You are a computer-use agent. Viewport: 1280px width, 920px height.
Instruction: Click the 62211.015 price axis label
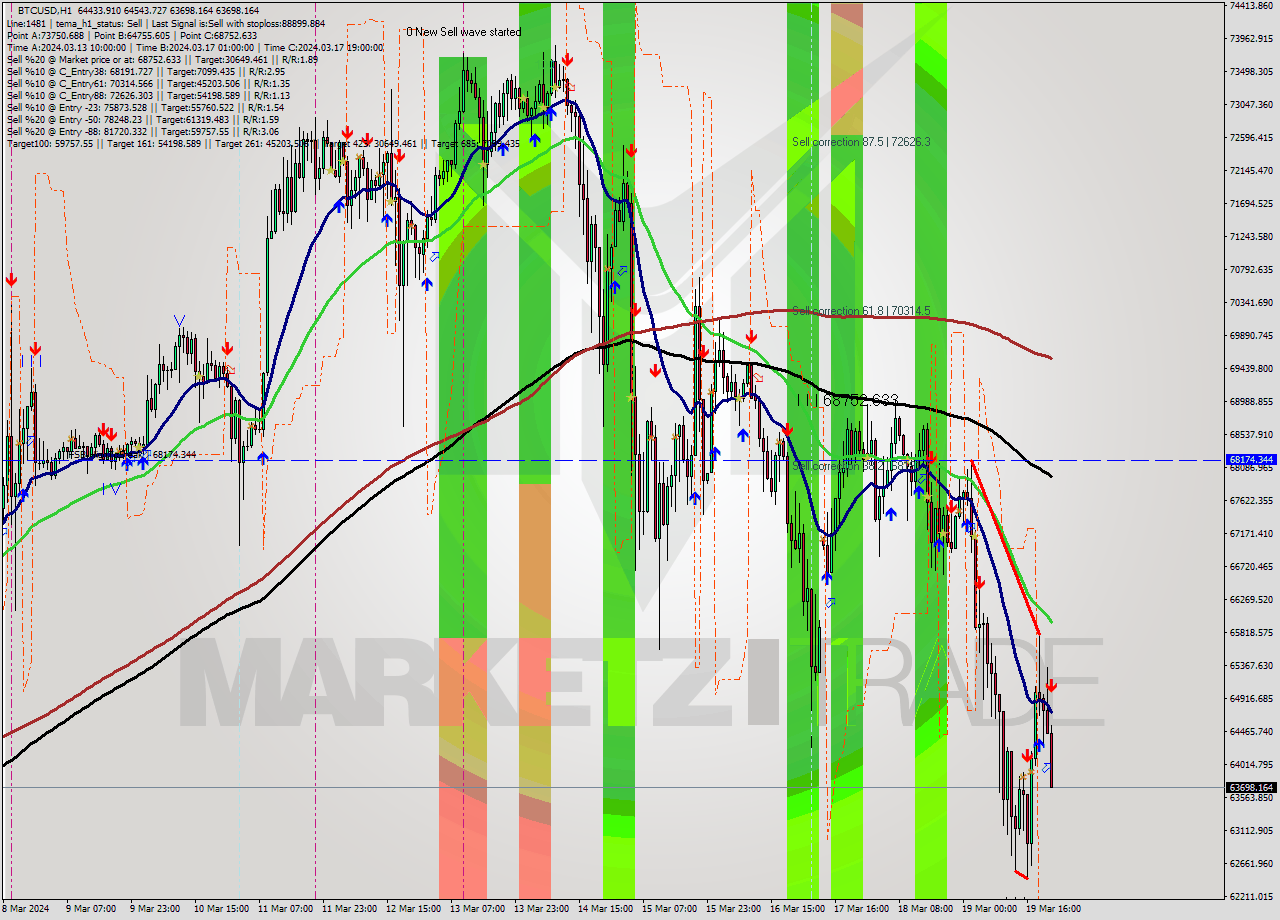[x=1251, y=896]
